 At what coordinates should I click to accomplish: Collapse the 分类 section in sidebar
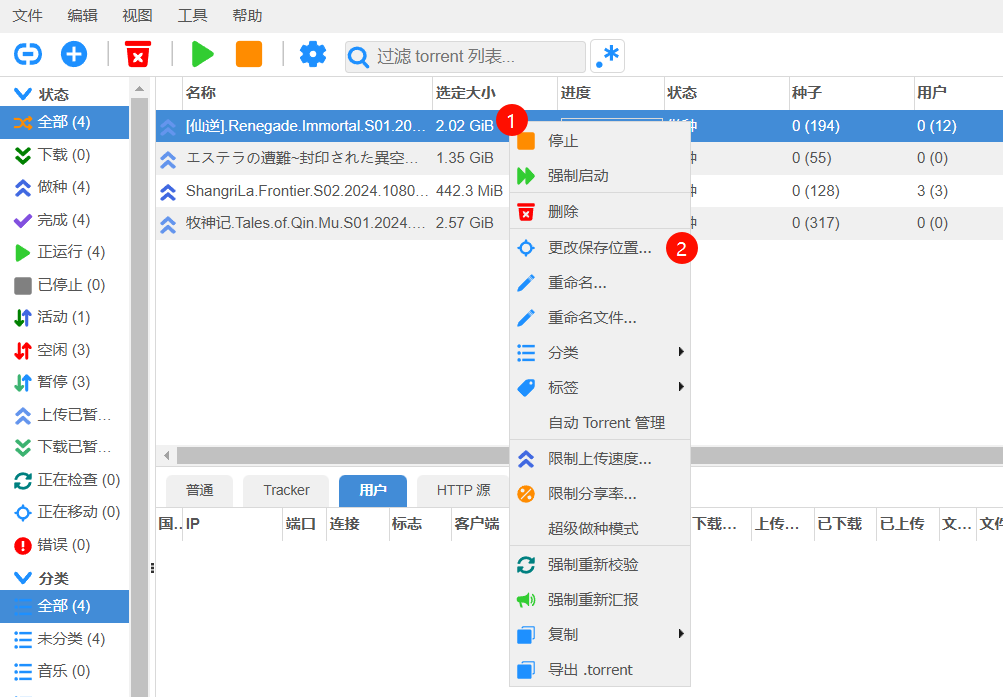(24, 575)
